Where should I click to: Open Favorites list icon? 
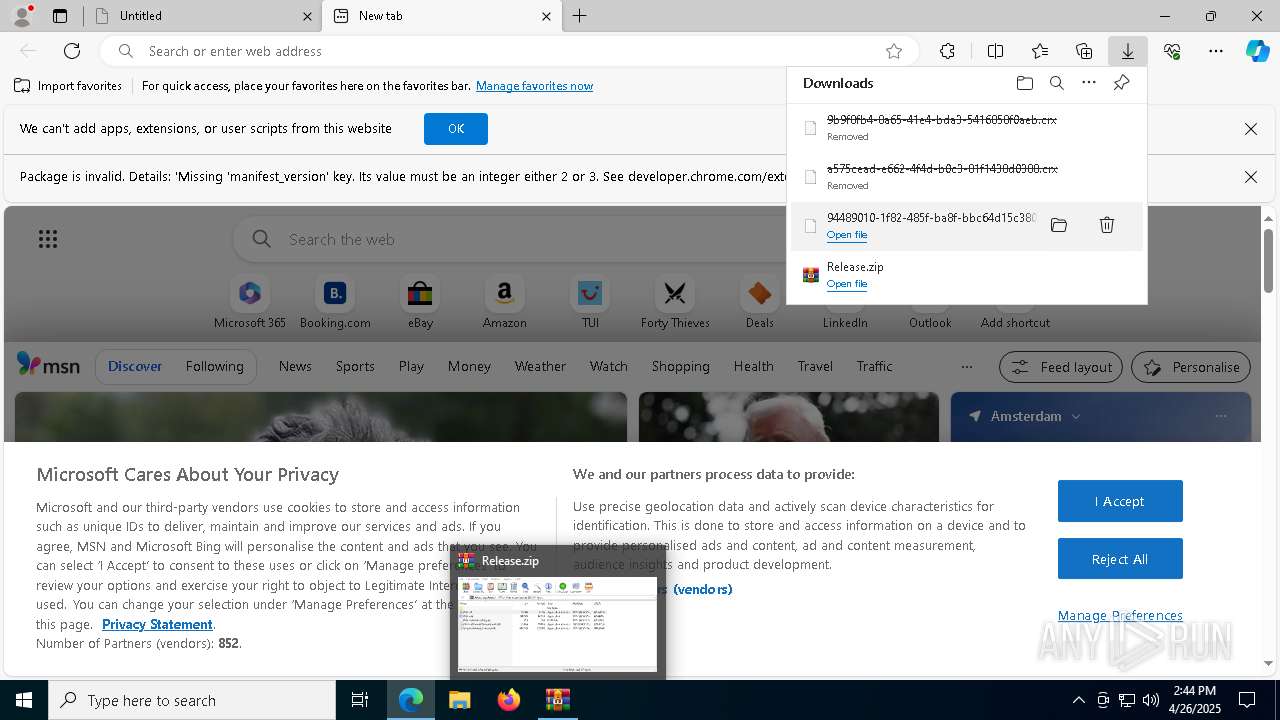(1040, 51)
